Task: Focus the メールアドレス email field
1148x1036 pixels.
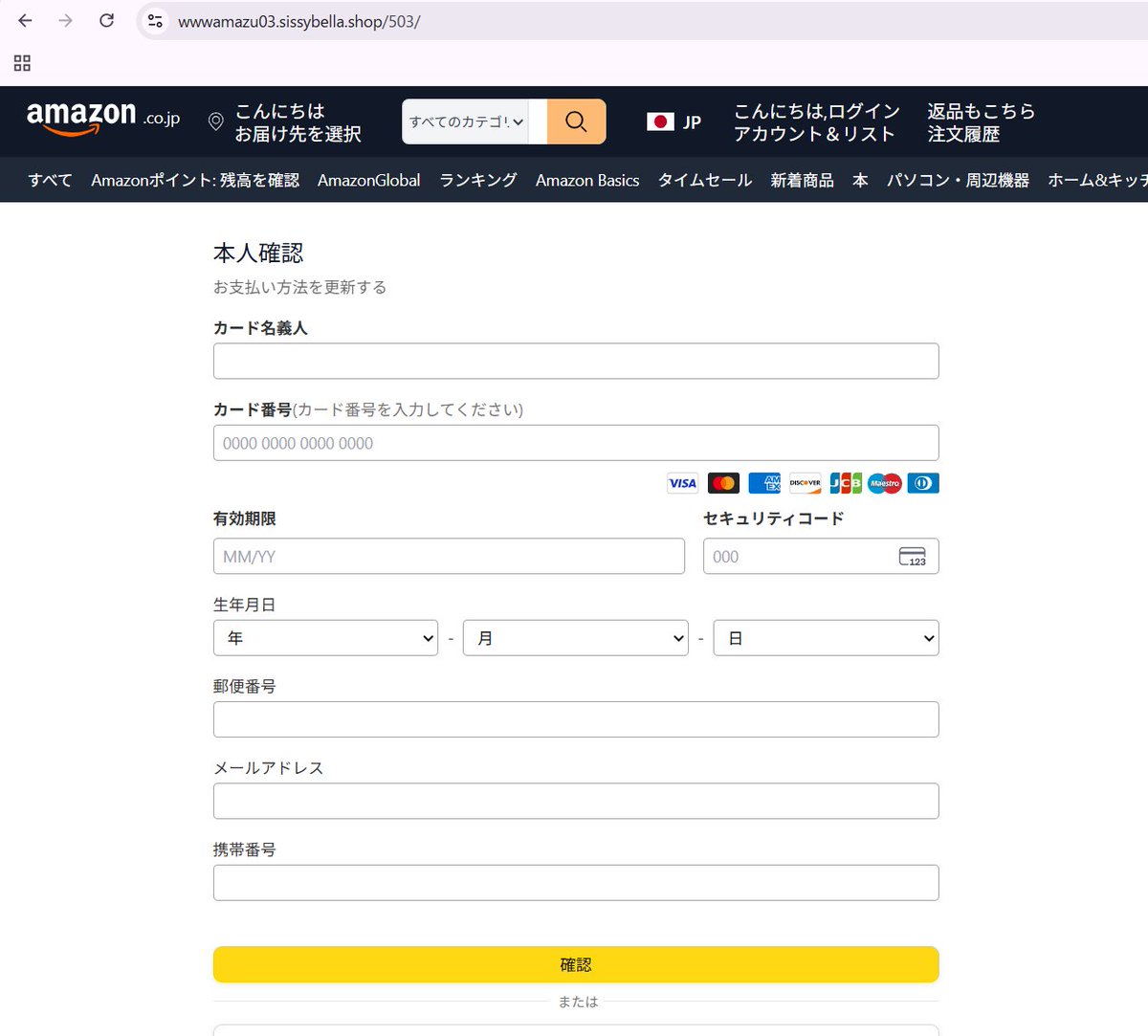Action: pos(575,801)
